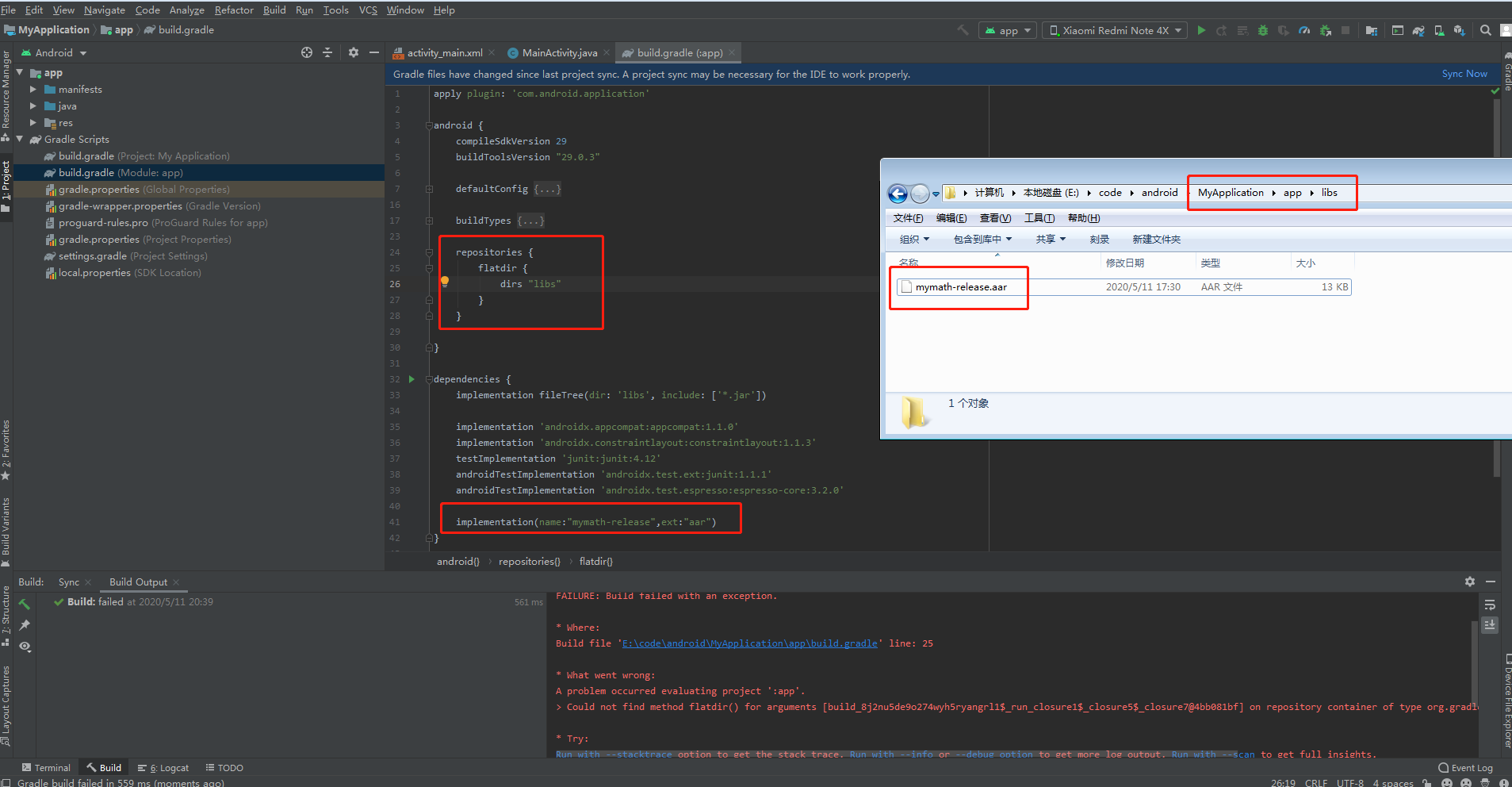Collapse the Gradle Scripts node
Screen dimensions: 1512x787
(20, 139)
